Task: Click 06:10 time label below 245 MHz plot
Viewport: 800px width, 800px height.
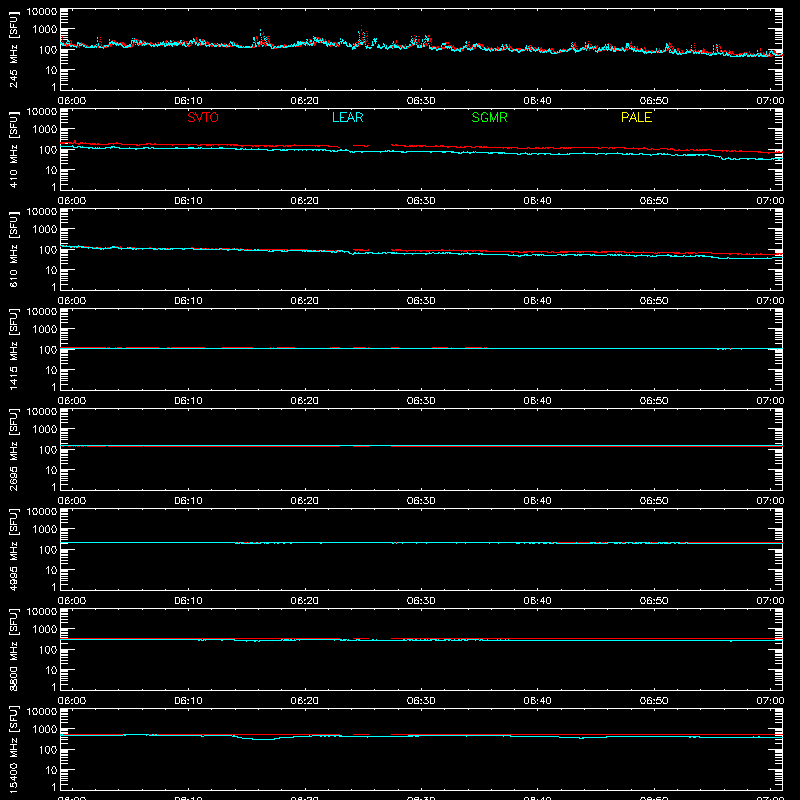Action: pyautogui.click(x=188, y=101)
